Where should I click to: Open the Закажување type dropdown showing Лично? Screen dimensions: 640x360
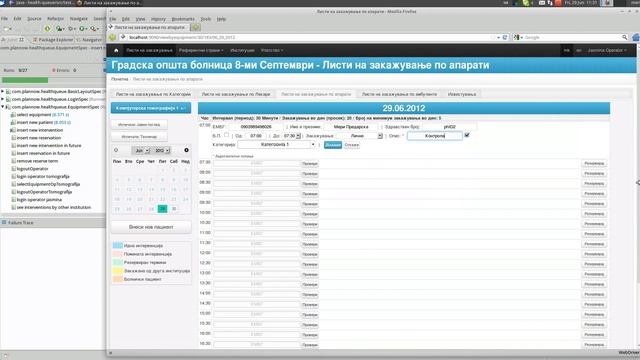360,136
